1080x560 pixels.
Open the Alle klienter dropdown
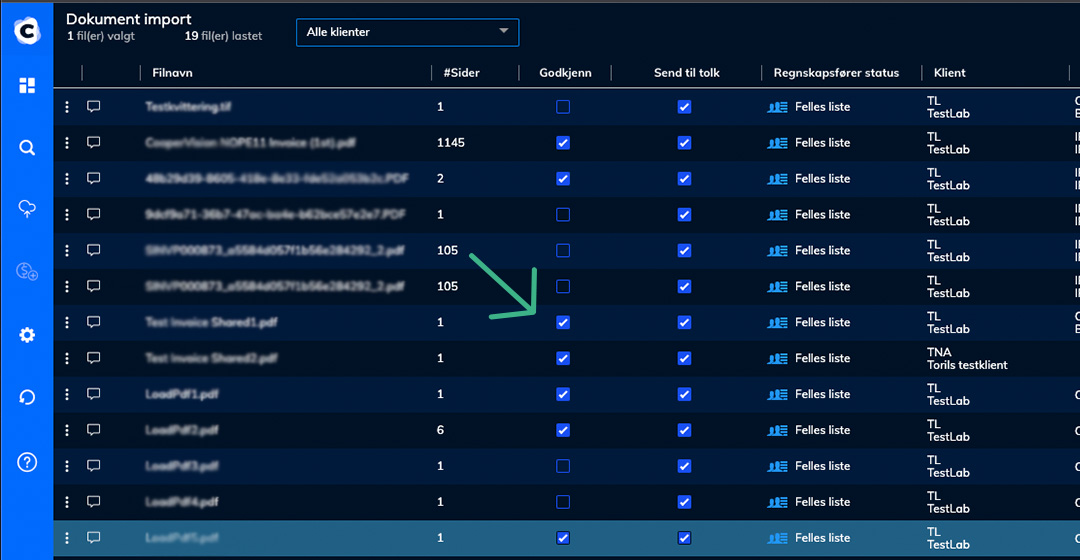pos(407,32)
